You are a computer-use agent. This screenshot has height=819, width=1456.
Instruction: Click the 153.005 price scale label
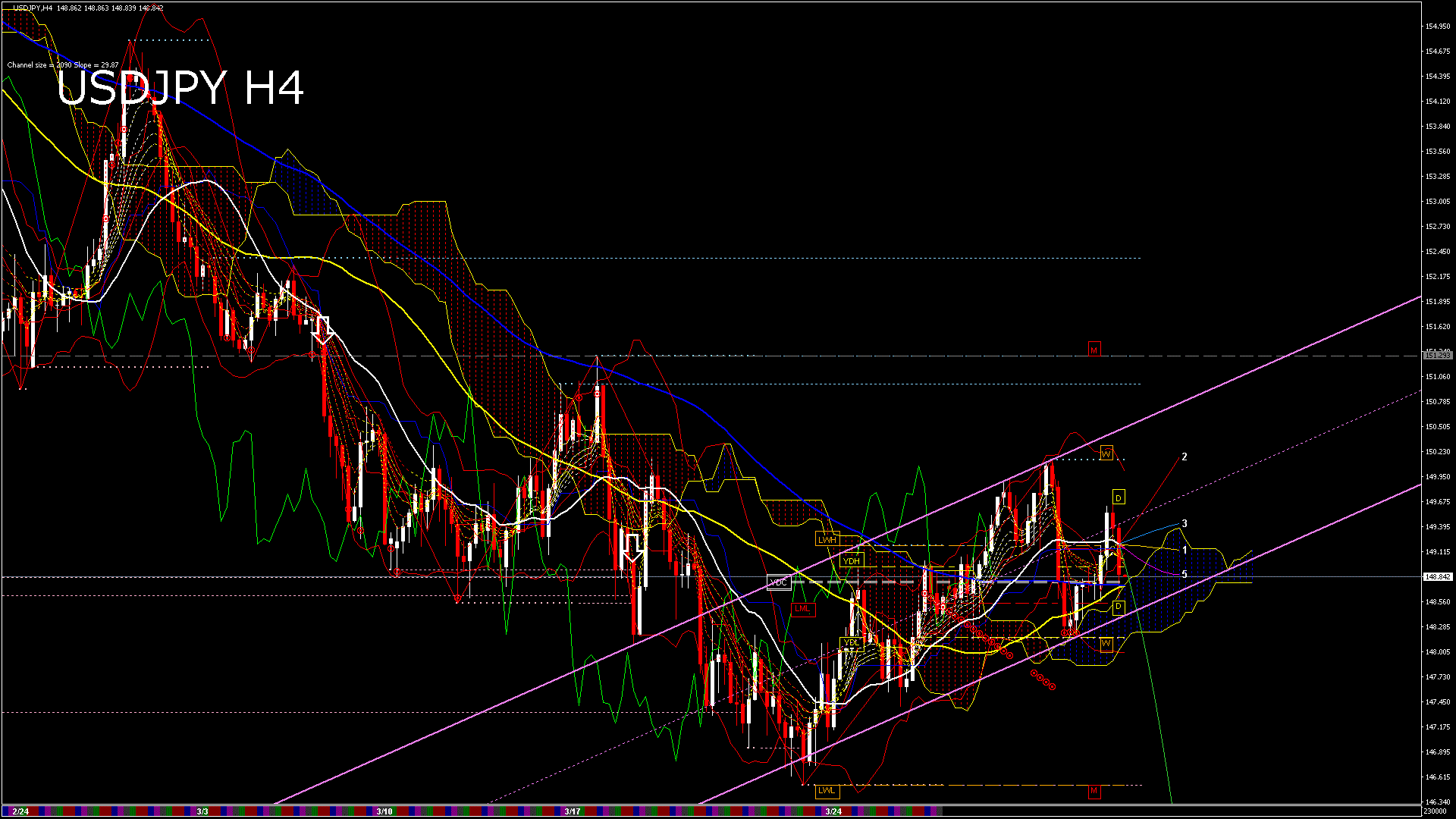click(1438, 202)
